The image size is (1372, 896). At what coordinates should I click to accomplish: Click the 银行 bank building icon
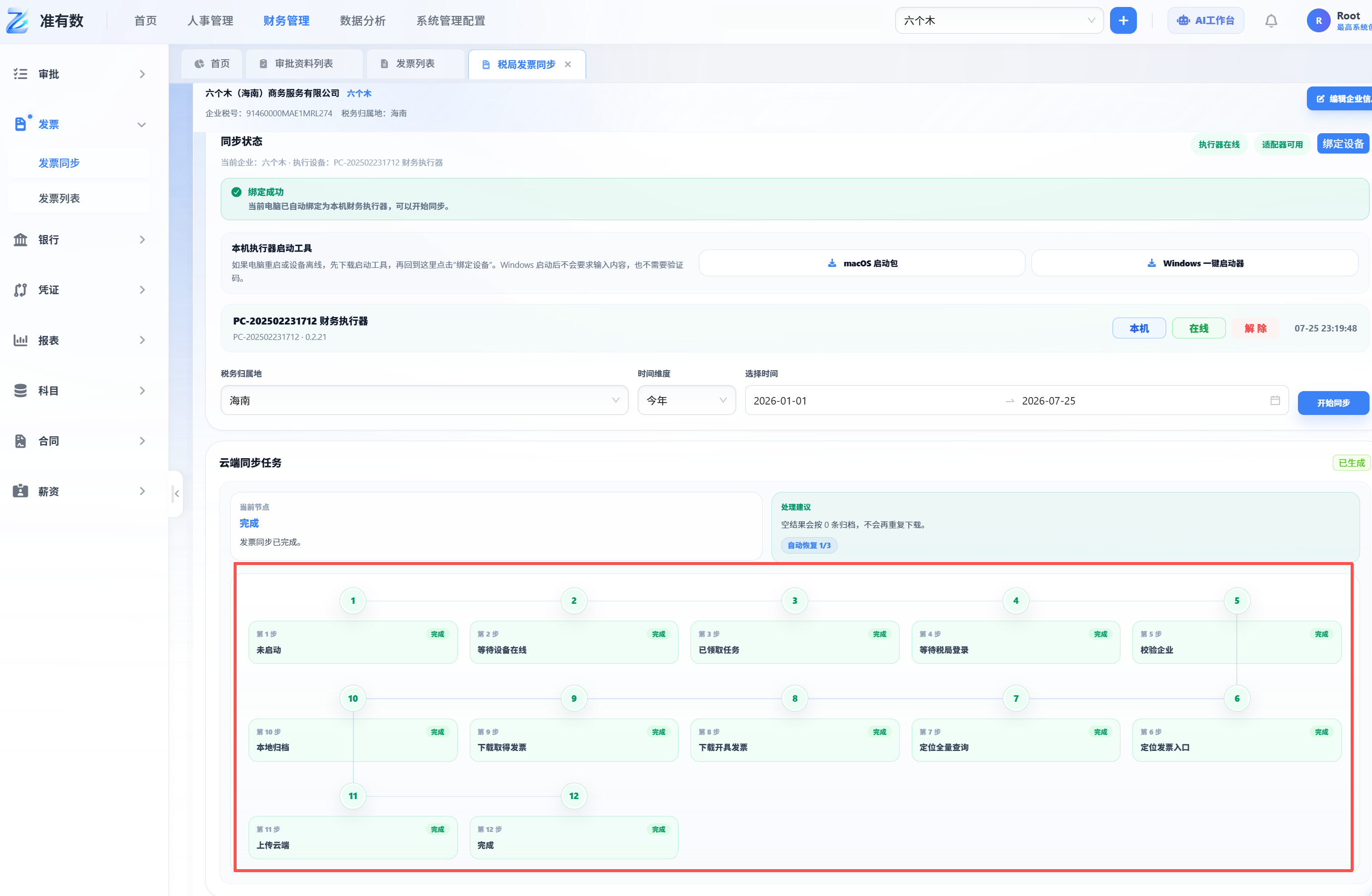point(20,240)
